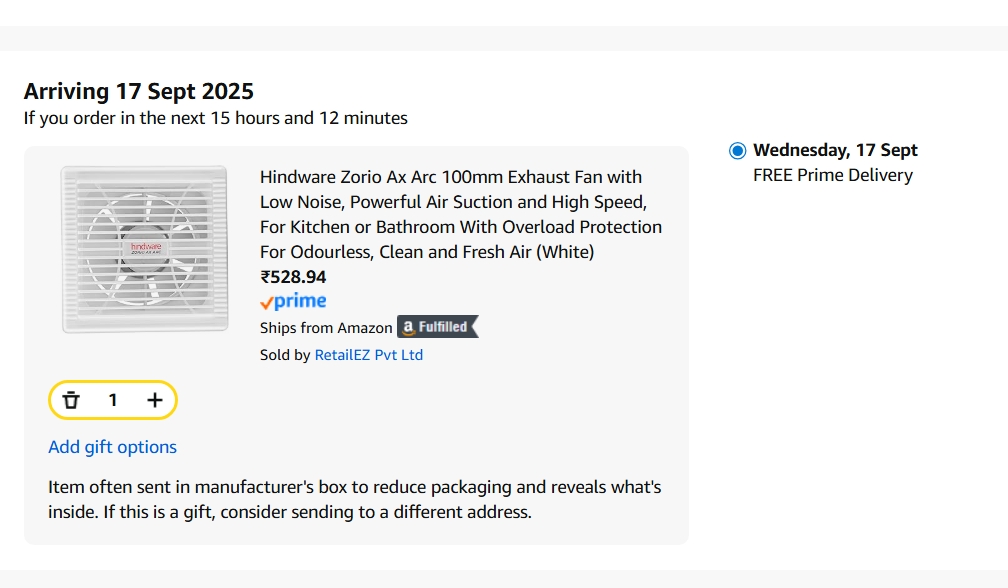Click the Arriving 17 Sept 2025 heading
This screenshot has height=588, width=1008.
coord(138,91)
